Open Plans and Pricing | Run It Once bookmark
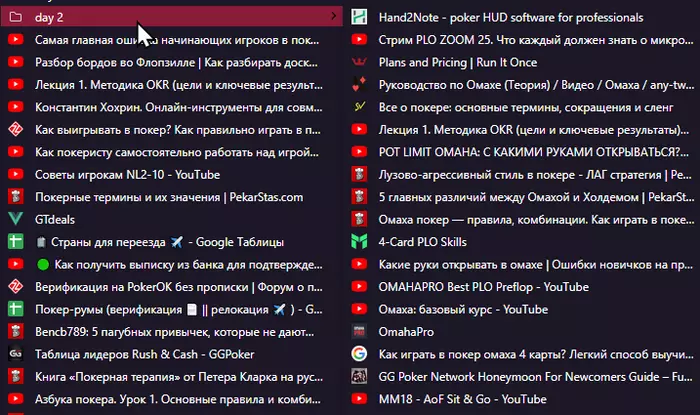 coord(522,62)
